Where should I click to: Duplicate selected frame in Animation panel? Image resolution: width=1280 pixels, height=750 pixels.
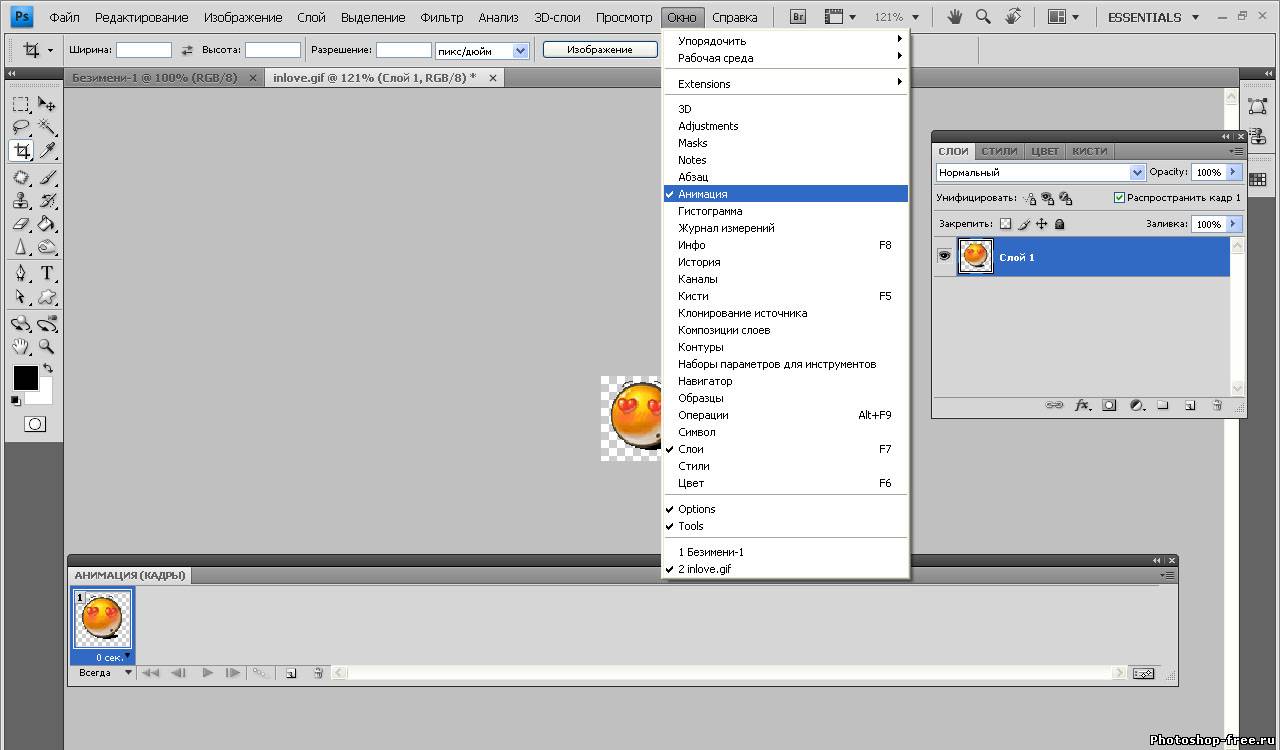(x=291, y=673)
